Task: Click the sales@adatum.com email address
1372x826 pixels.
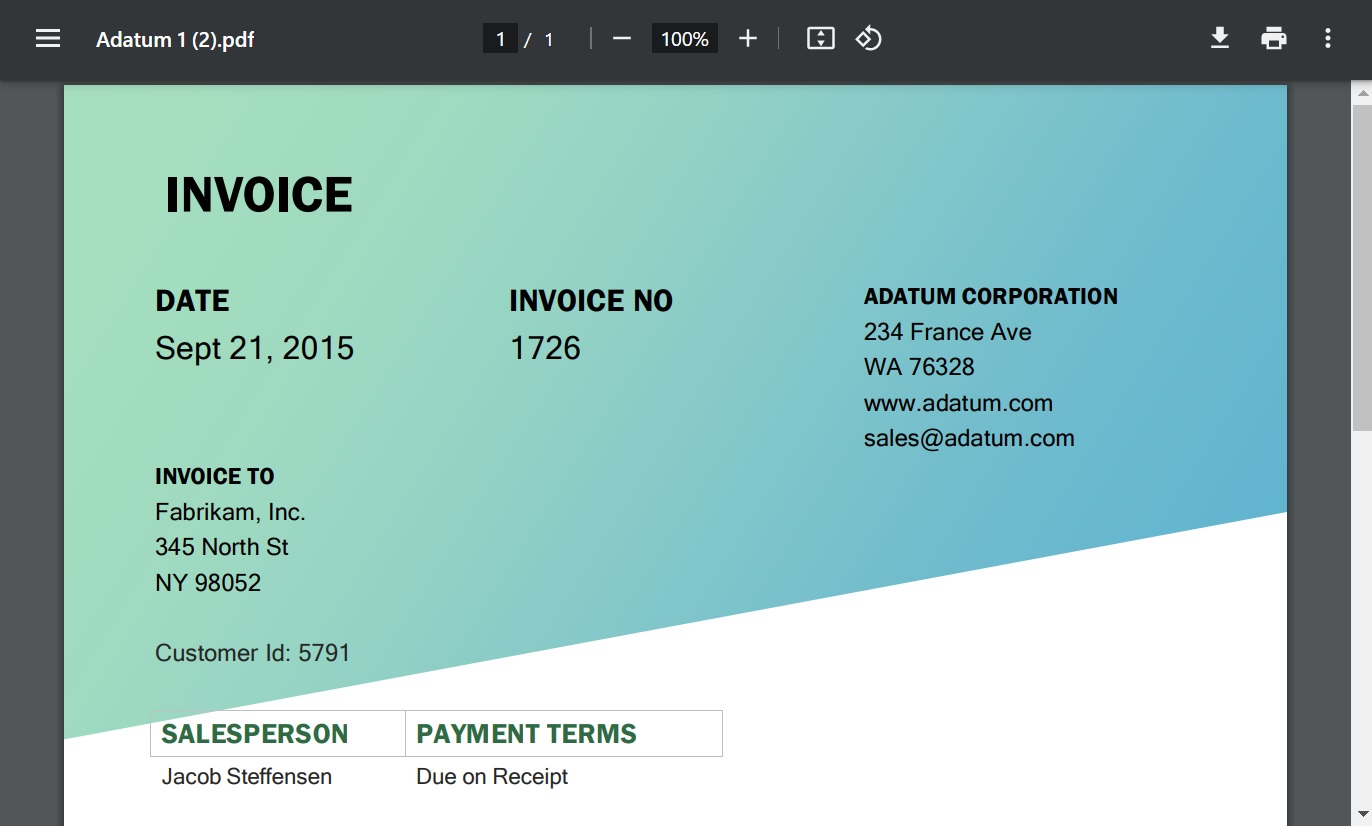Action: (x=969, y=438)
